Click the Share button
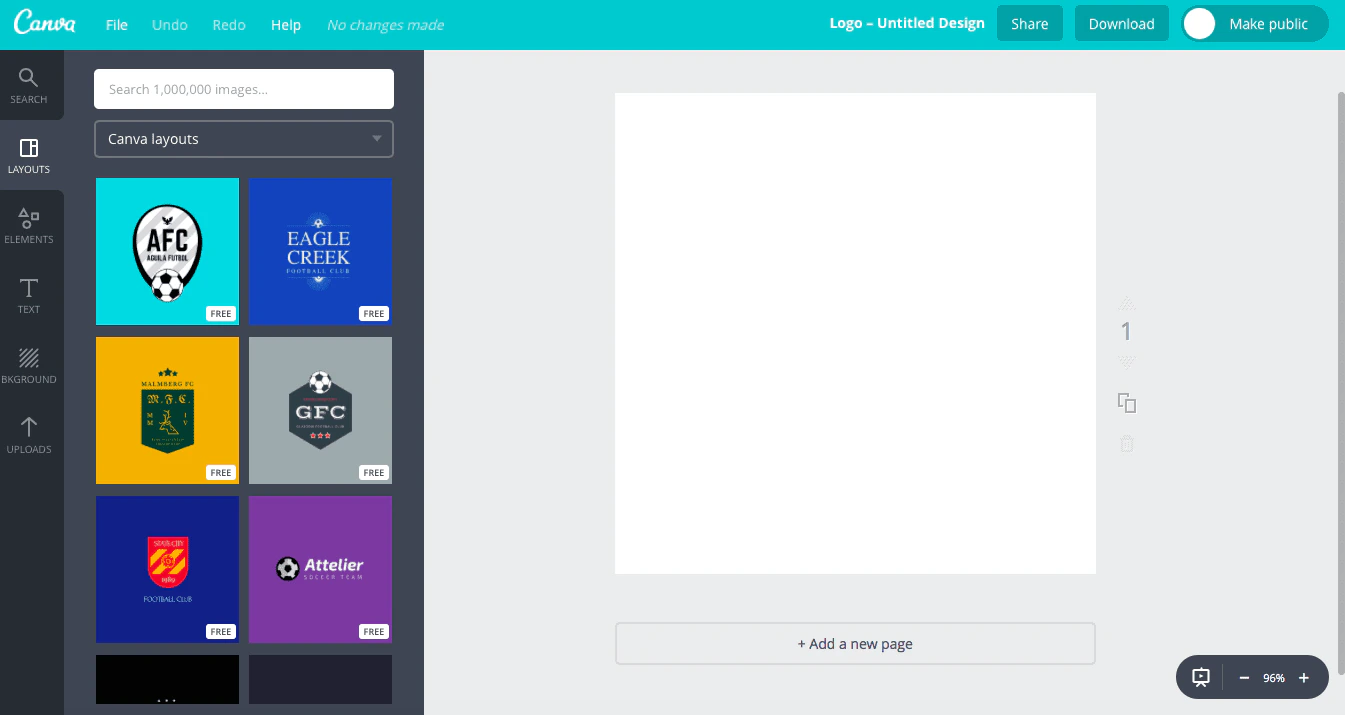This screenshot has width=1345, height=715. (1030, 24)
